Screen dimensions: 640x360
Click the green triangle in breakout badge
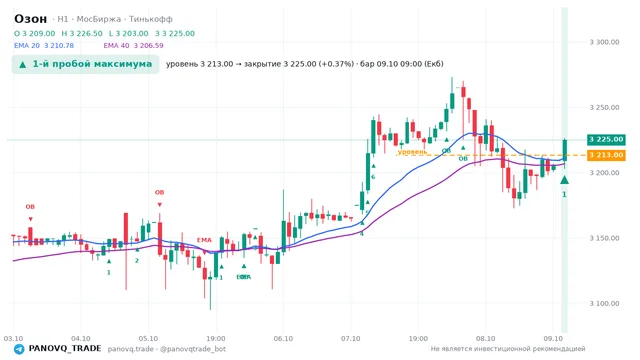coord(23,64)
